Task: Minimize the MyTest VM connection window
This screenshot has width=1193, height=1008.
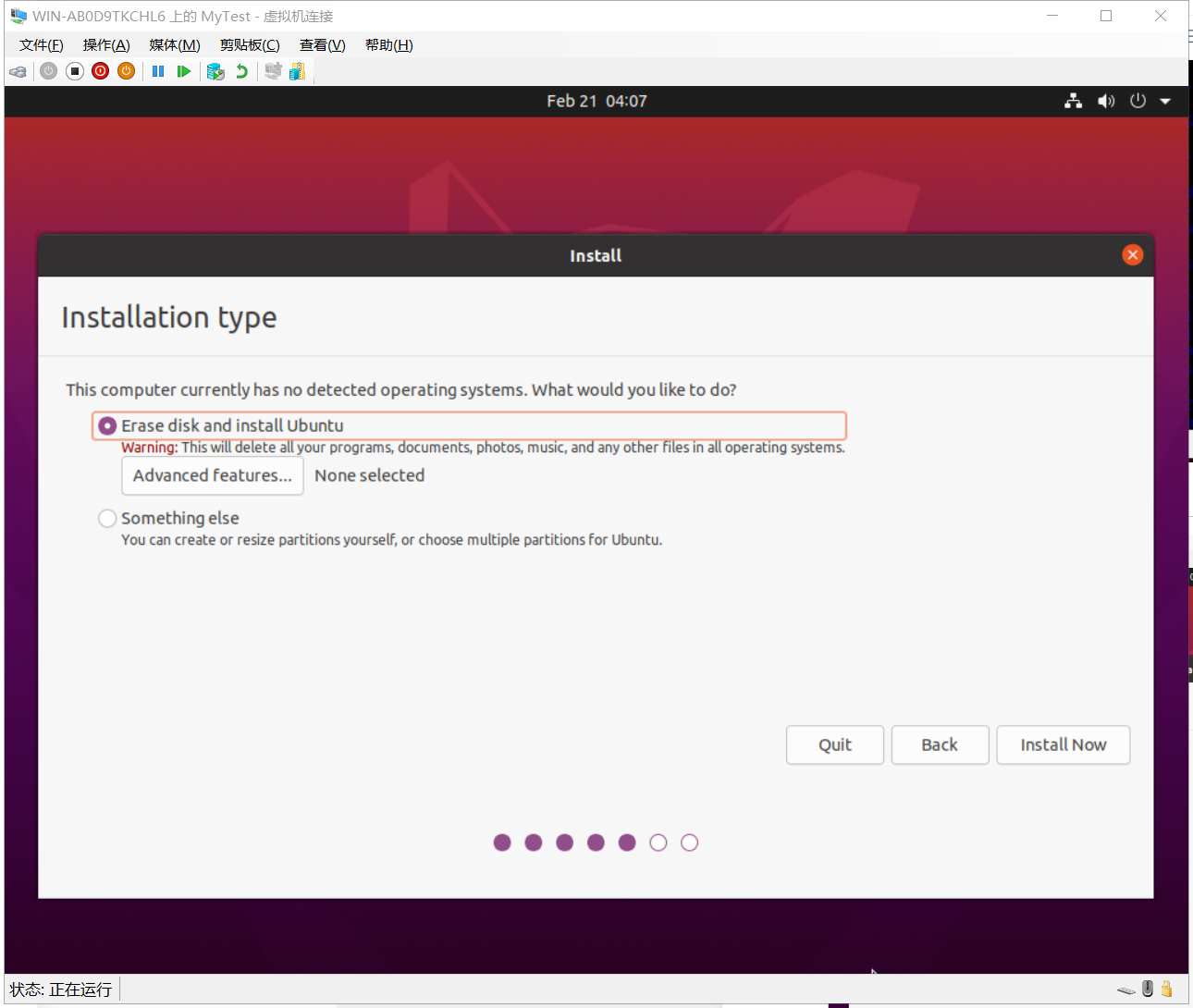Action: click(x=1052, y=16)
